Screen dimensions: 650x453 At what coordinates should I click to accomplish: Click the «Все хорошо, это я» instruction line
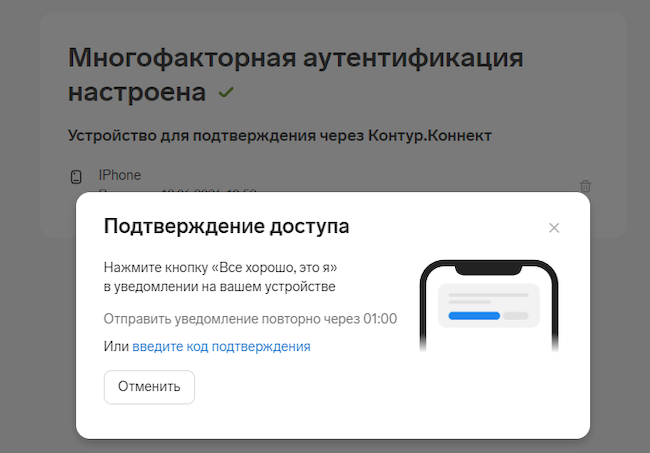pos(221,267)
